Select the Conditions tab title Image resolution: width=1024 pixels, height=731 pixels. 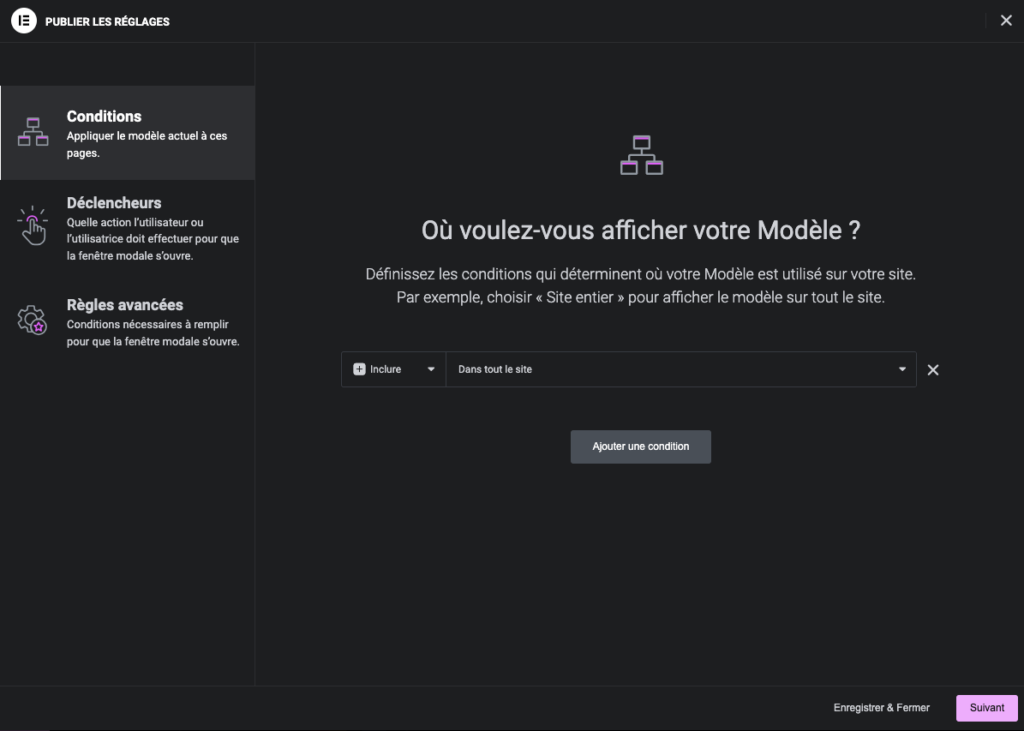tap(104, 116)
